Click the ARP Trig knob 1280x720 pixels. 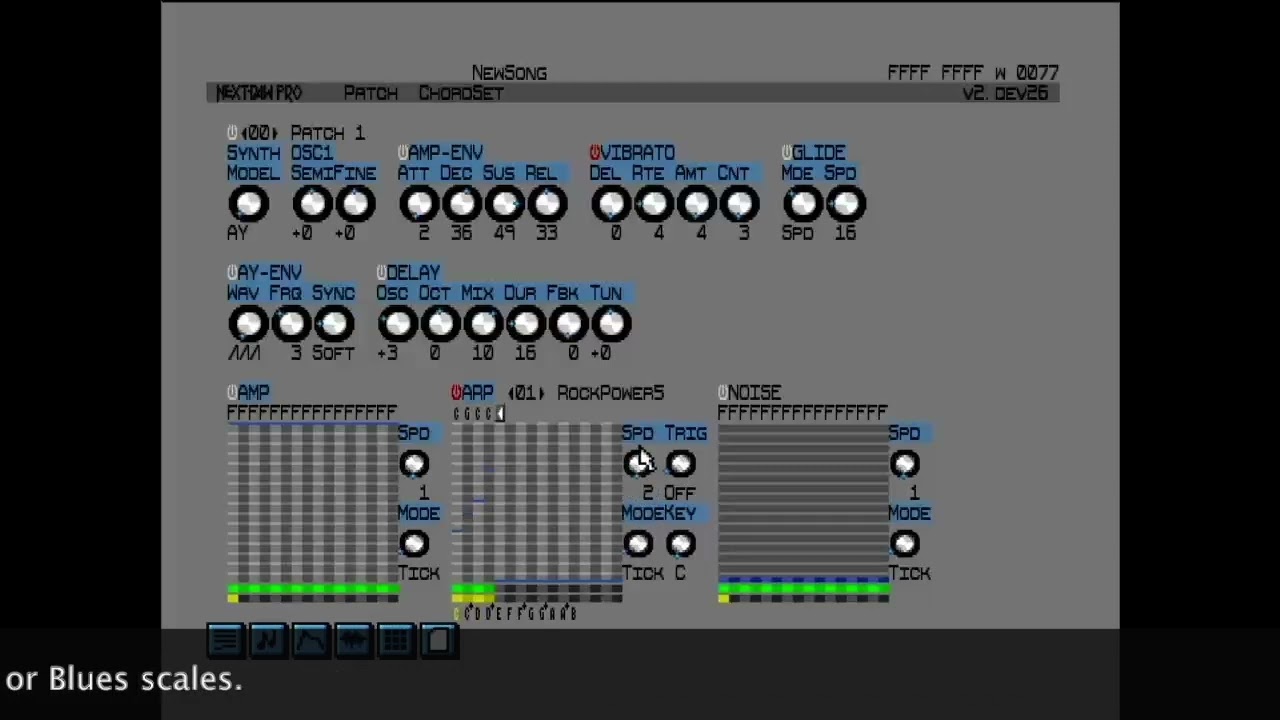(681, 464)
